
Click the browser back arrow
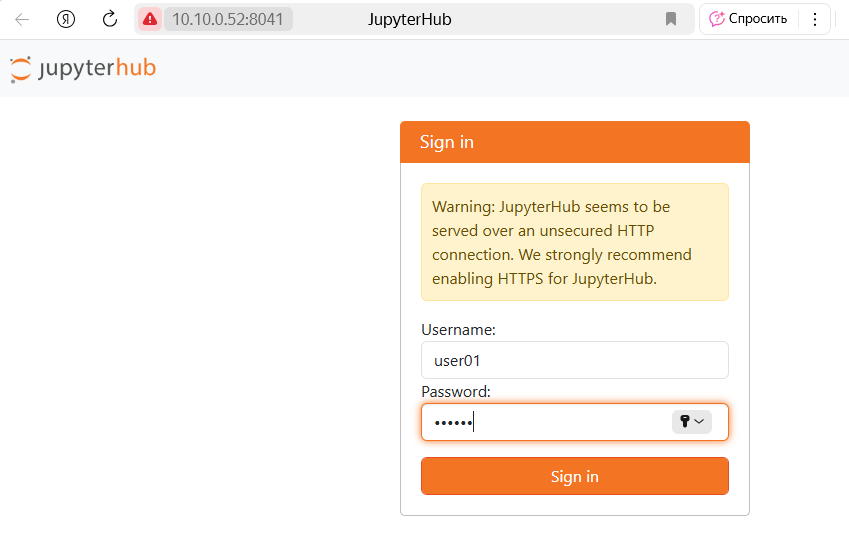click(22, 19)
